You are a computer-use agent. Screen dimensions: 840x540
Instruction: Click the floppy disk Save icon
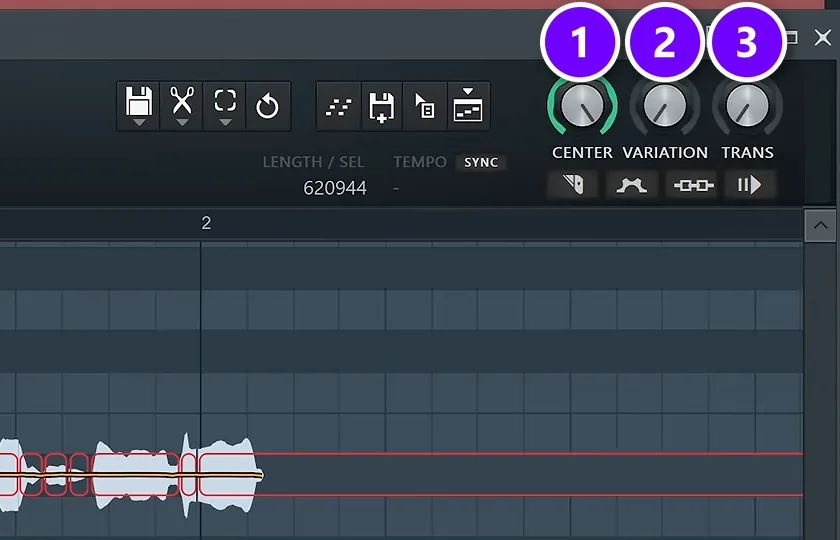139,106
